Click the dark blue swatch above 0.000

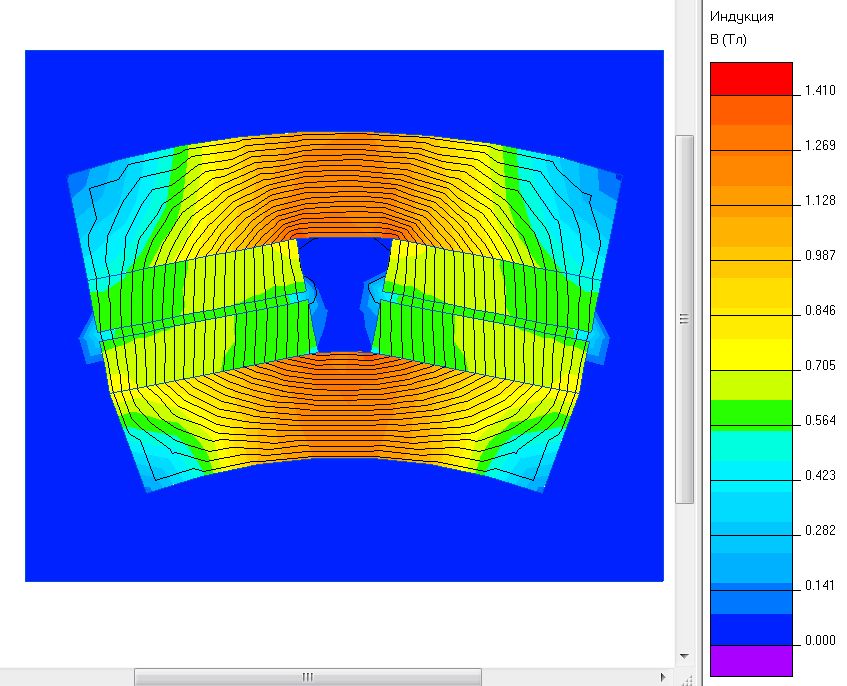751,629
